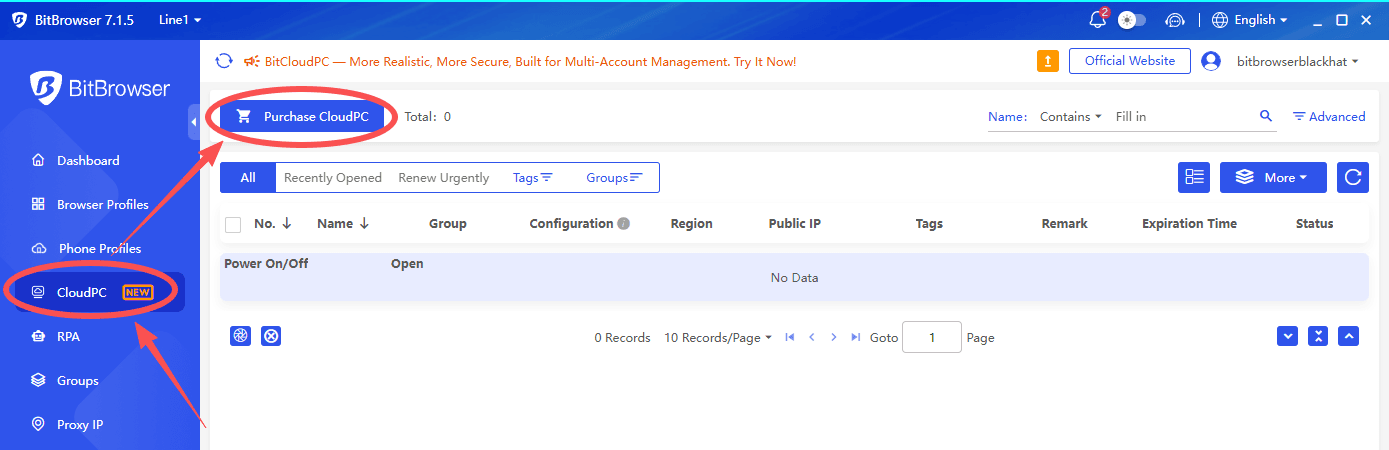Sort by the No. column
Image resolution: width=1389 pixels, height=450 pixels.
273,224
